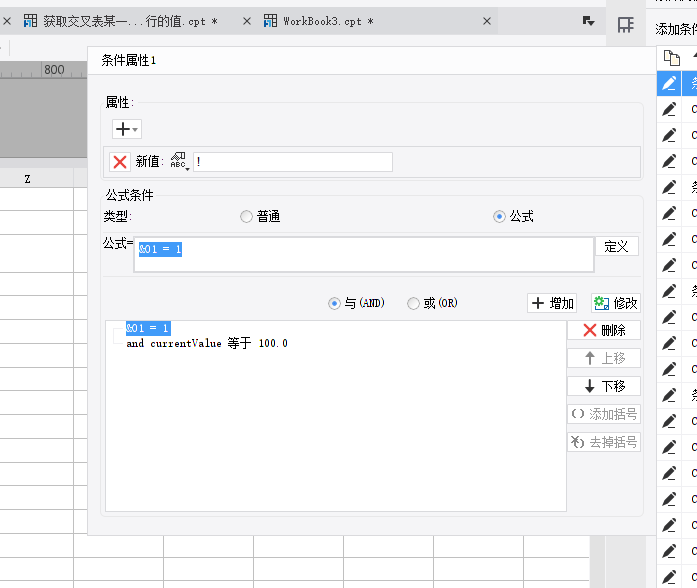Select the 公式 condition type
The width and height of the screenshot is (697, 588).
tap(513, 216)
